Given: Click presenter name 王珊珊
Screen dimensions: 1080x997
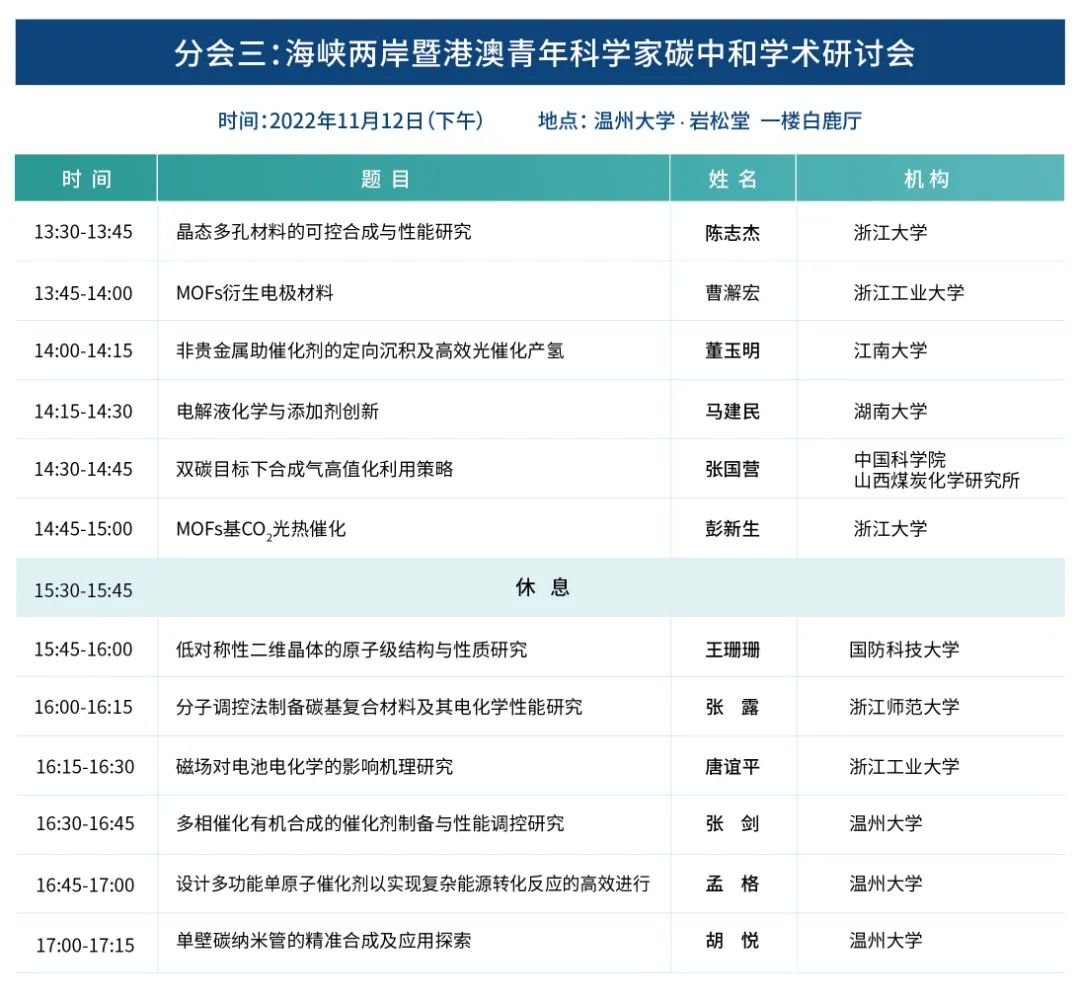Looking at the screenshot, I should [731, 648].
